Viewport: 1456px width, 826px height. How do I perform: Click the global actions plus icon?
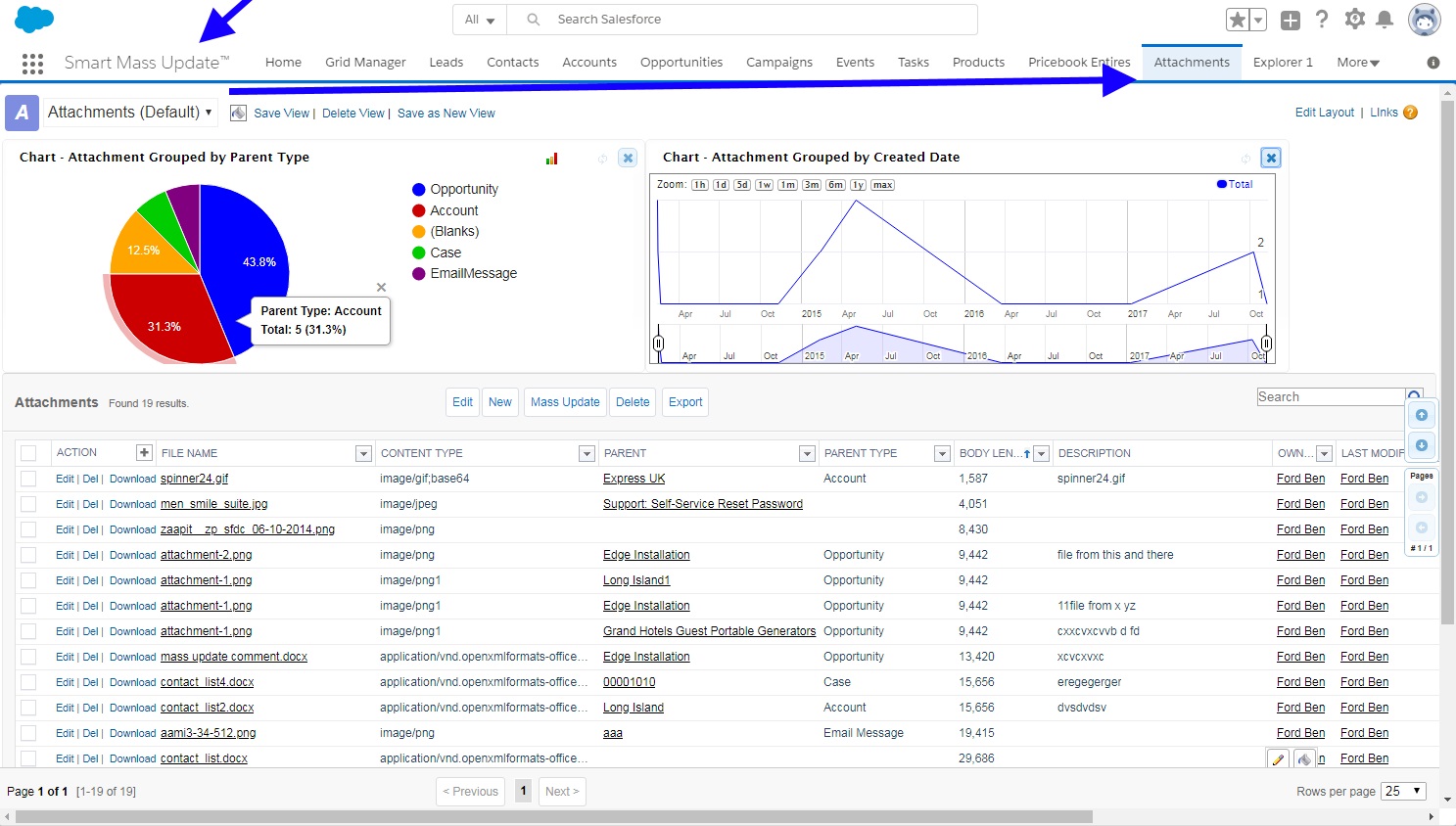(1291, 20)
